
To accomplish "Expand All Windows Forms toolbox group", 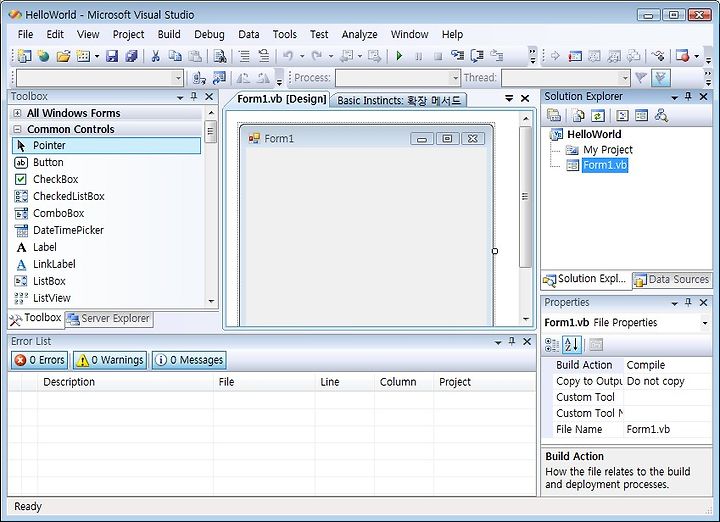I will [17, 113].
